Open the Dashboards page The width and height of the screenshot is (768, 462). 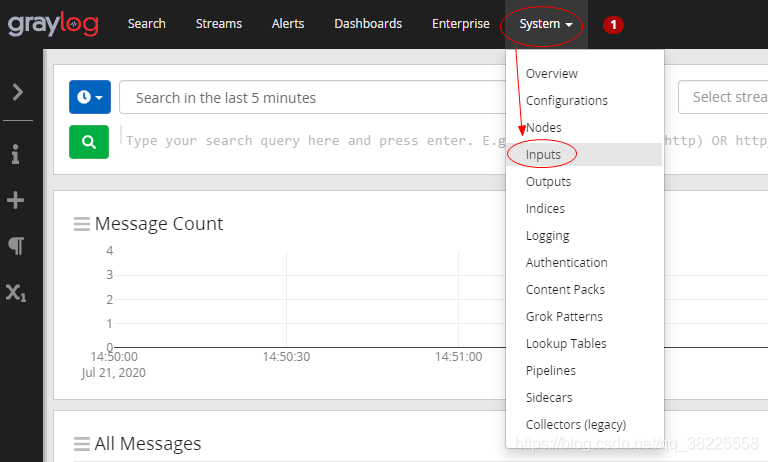click(368, 24)
